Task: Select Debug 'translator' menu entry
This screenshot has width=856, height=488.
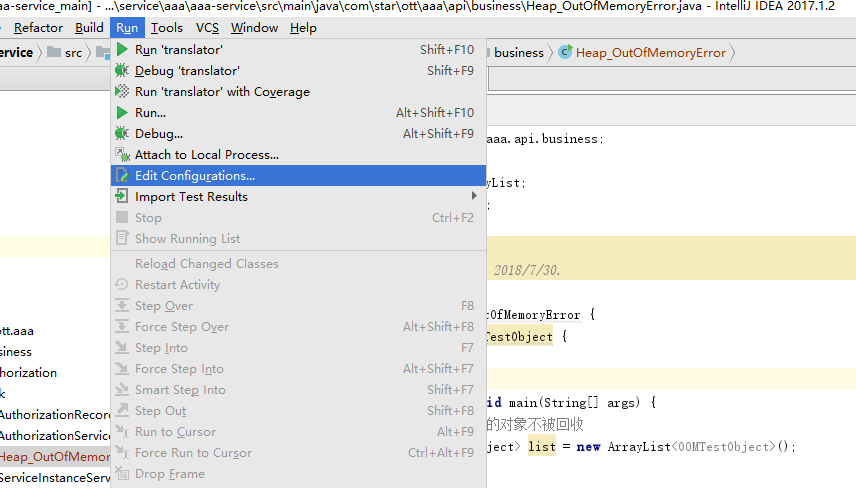Action: [298, 70]
